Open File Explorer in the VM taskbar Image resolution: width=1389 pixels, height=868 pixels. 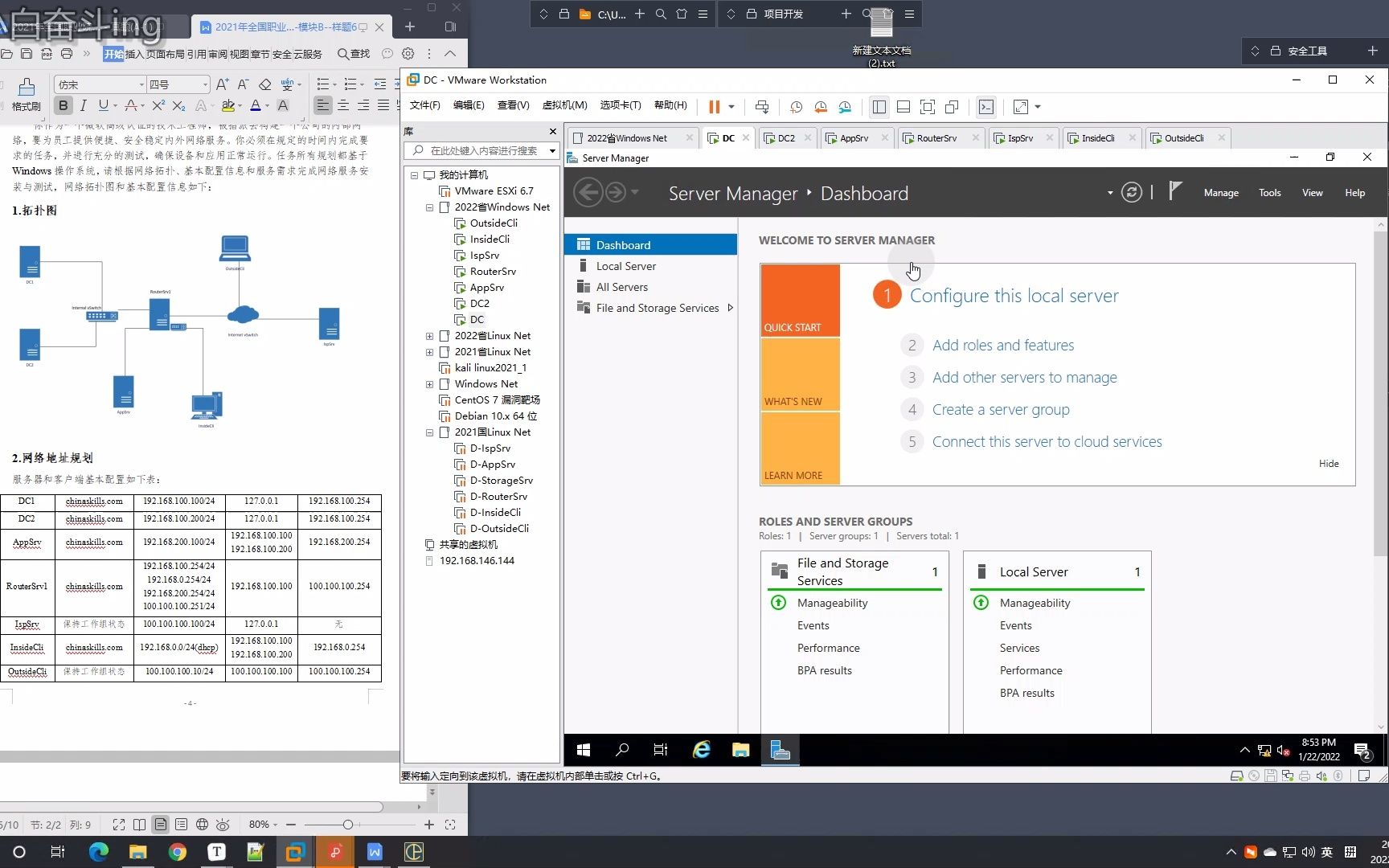[740, 750]
